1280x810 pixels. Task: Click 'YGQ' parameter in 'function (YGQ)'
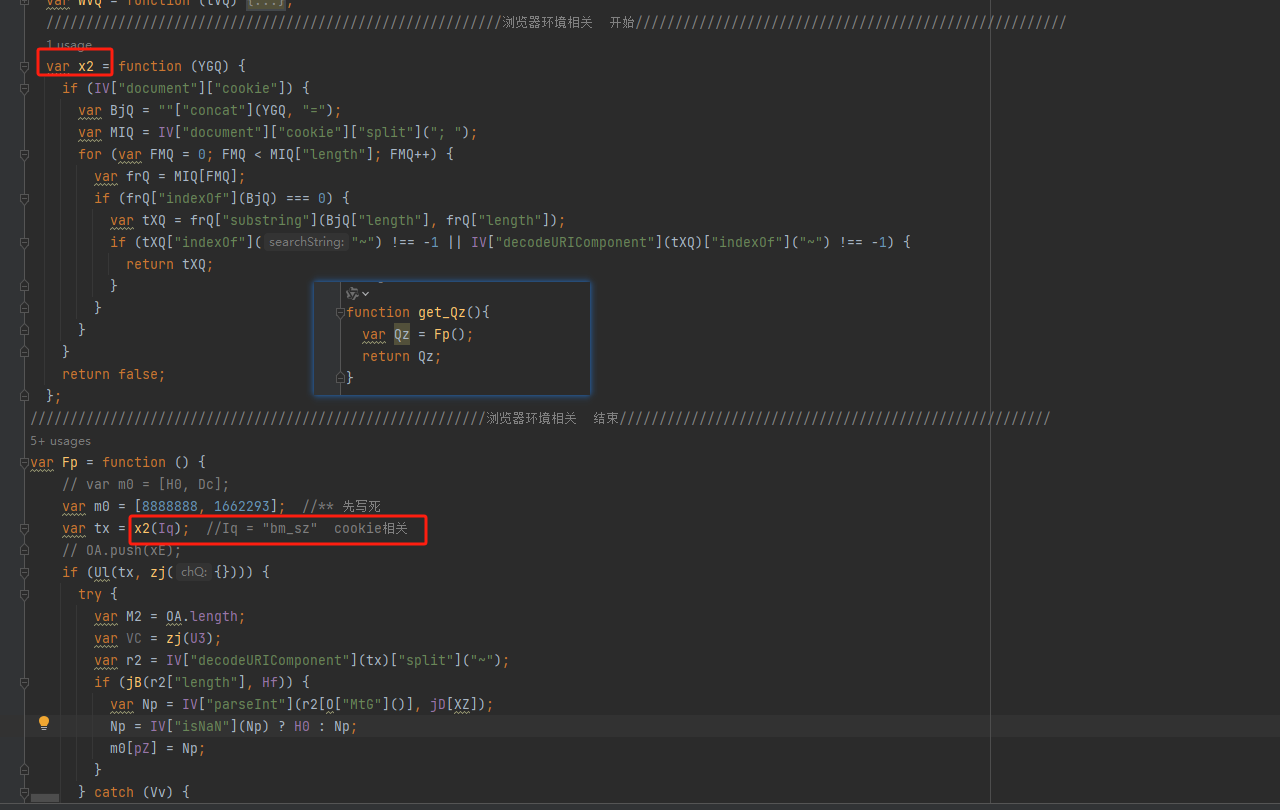[x=210, y=66]
